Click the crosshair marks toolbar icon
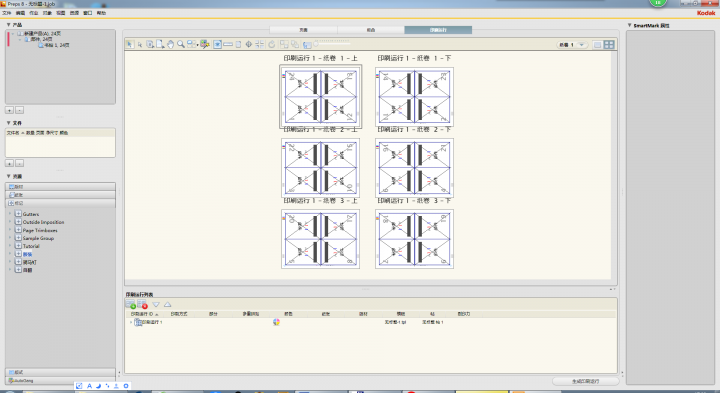This screenshot has width=720, height=393. pyautogui.click(x=249, y=45)
